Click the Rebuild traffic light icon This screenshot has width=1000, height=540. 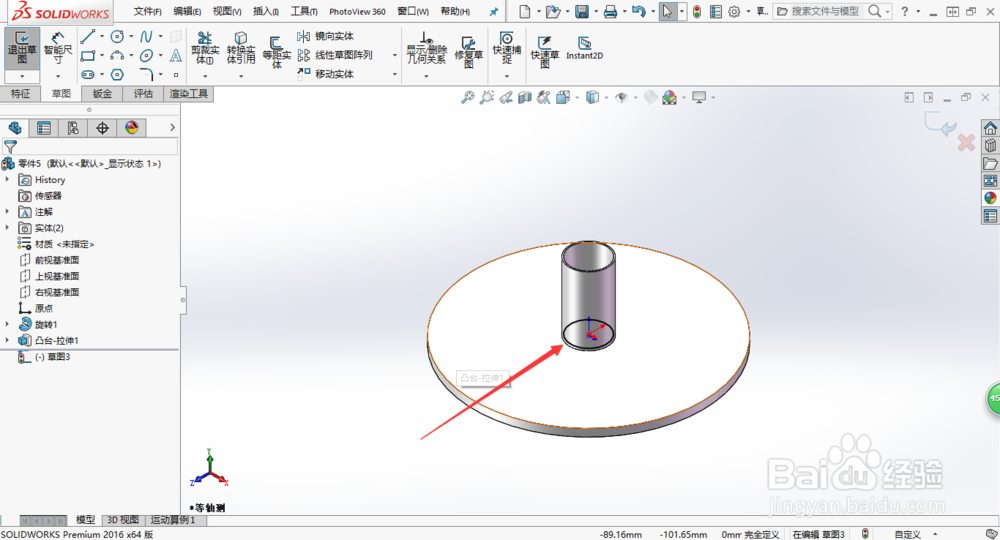pos(696,11)
